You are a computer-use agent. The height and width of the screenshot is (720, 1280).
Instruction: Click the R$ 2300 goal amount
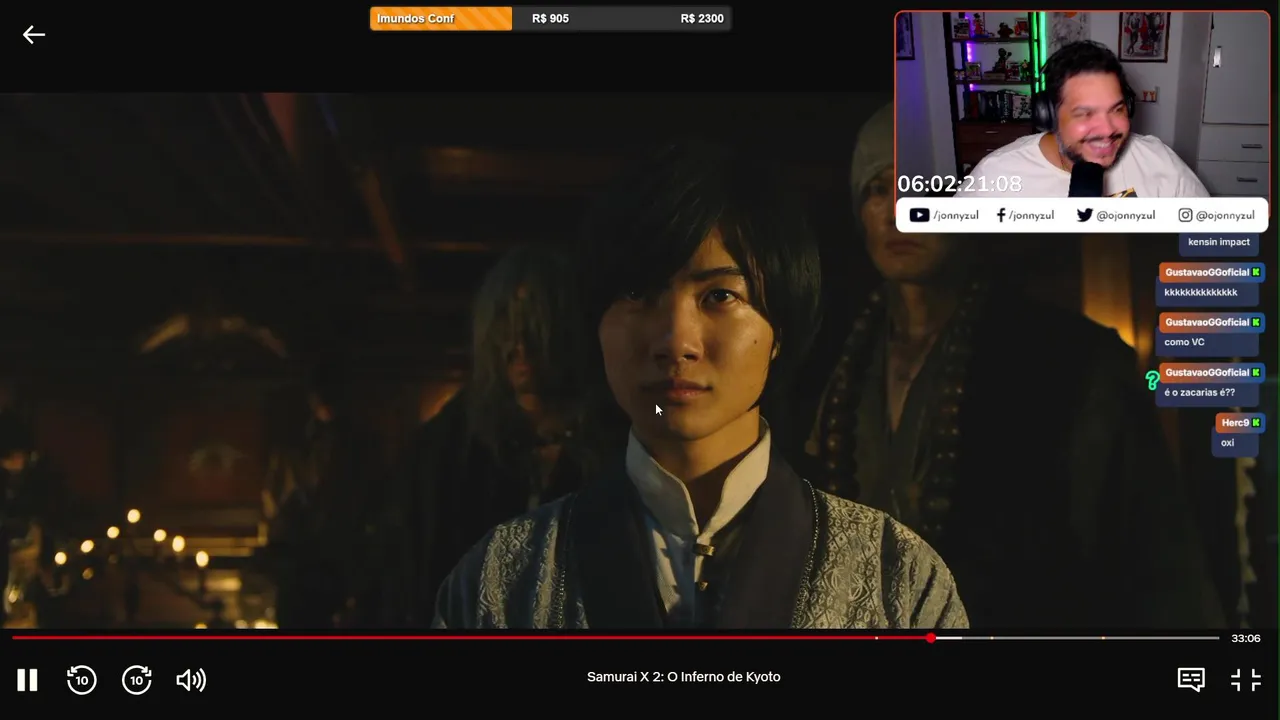702,19
